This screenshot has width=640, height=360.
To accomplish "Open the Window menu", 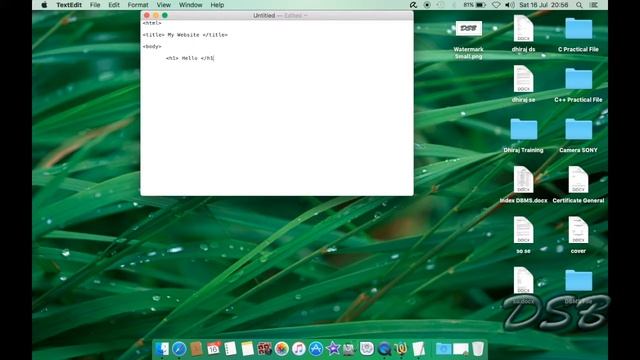I will coord(191,5).
